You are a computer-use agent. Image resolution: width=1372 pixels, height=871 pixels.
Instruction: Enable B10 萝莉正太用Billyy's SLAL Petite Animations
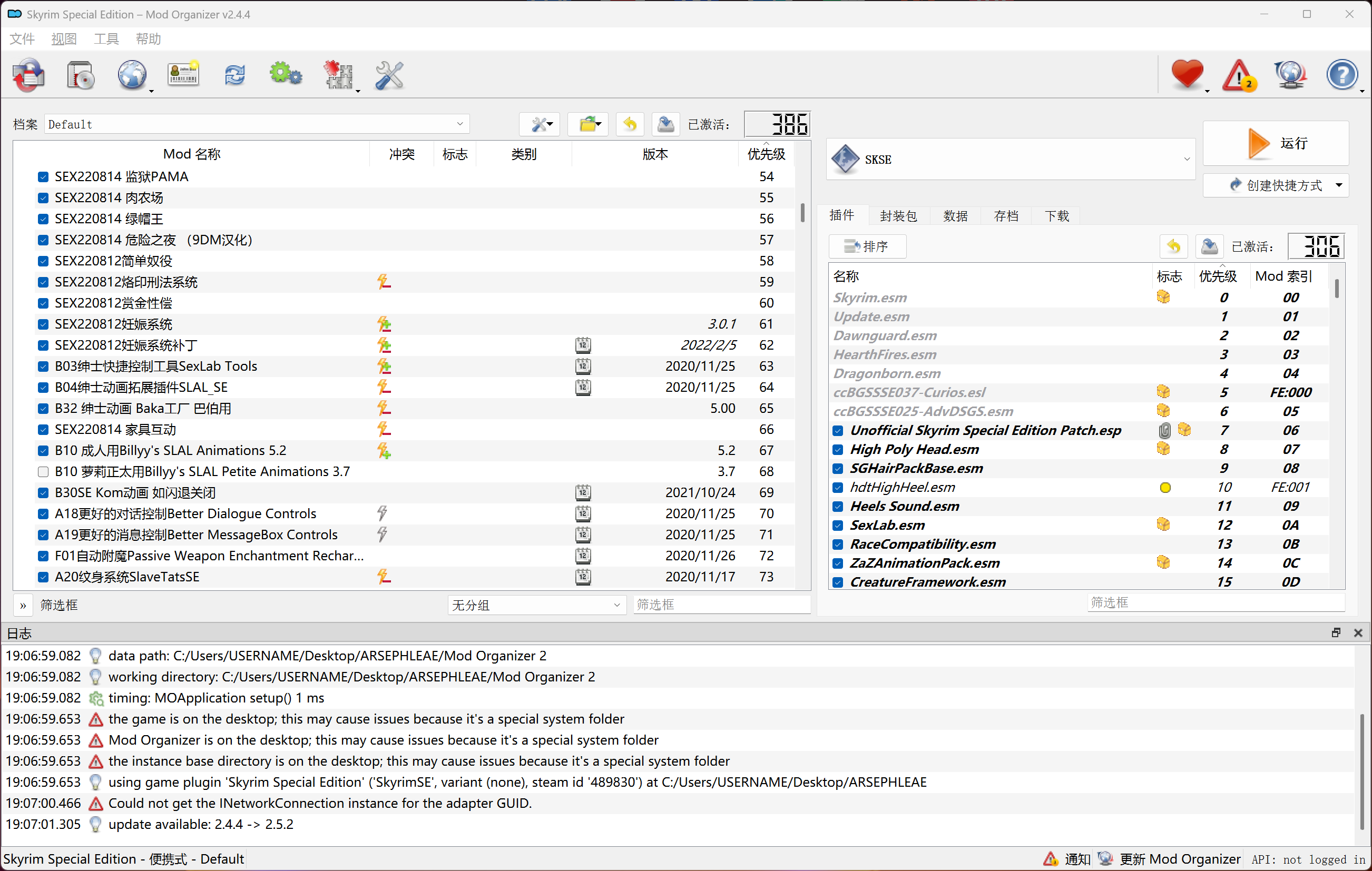pyautogui.click(x=43, y=472)
